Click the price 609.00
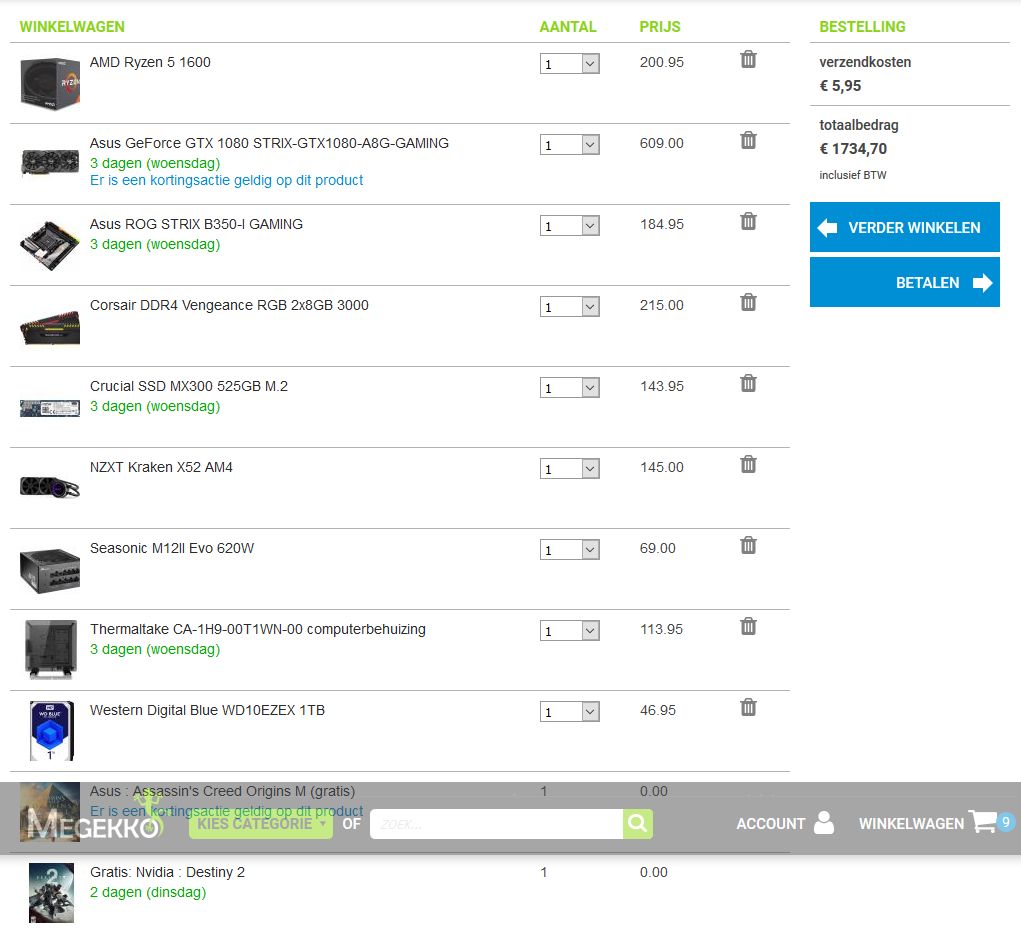Image resolution: width=1021 pixels, height=937 pixels. [662, 143]
